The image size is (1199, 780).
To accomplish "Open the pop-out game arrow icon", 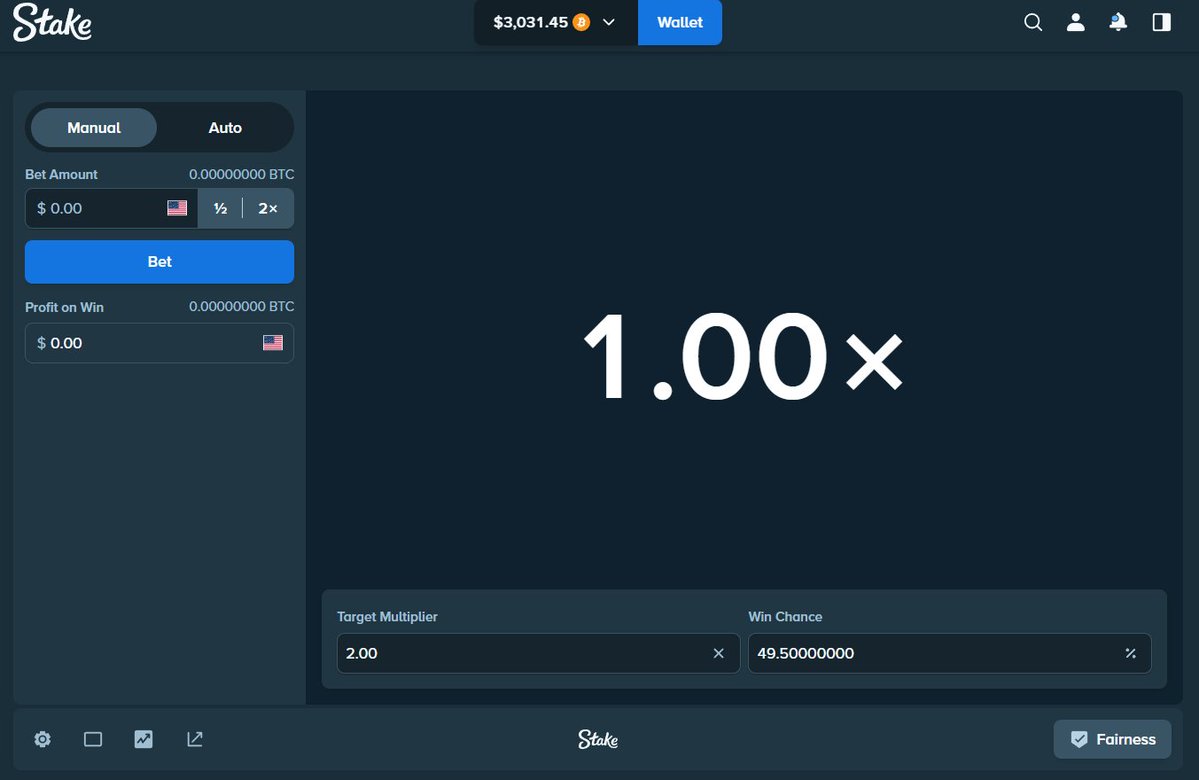I will click(195, 739).
